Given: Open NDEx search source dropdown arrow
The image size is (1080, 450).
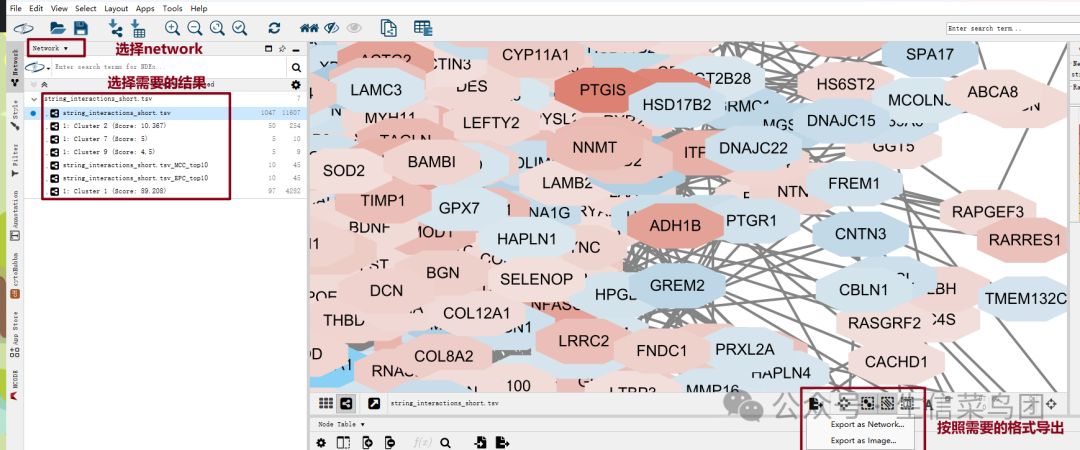Looking at the screenshot, I should coord(48,68).
